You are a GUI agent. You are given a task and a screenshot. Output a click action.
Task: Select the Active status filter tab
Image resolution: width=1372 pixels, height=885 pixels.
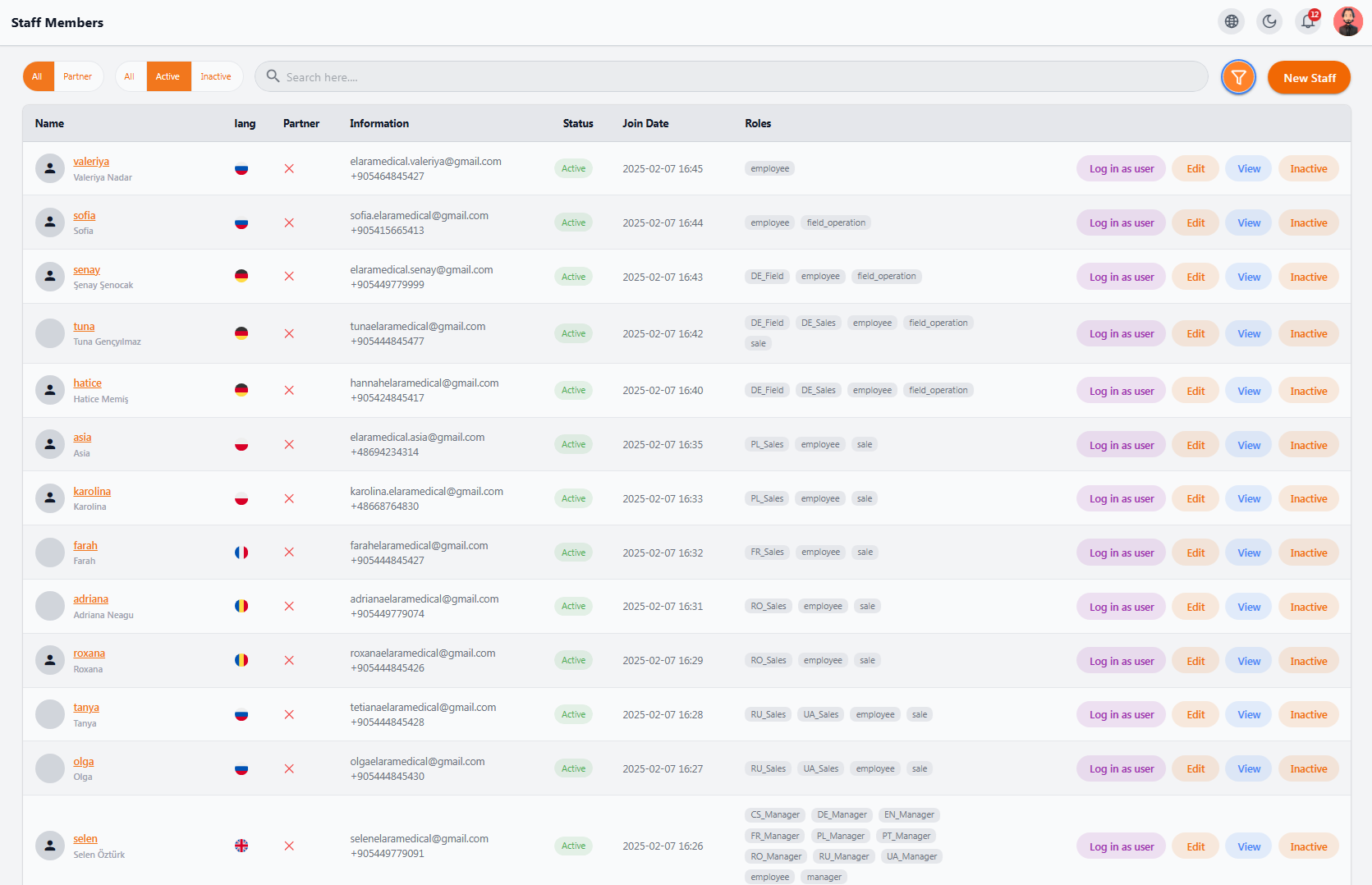pyautogui.click(x=168, y=76)
